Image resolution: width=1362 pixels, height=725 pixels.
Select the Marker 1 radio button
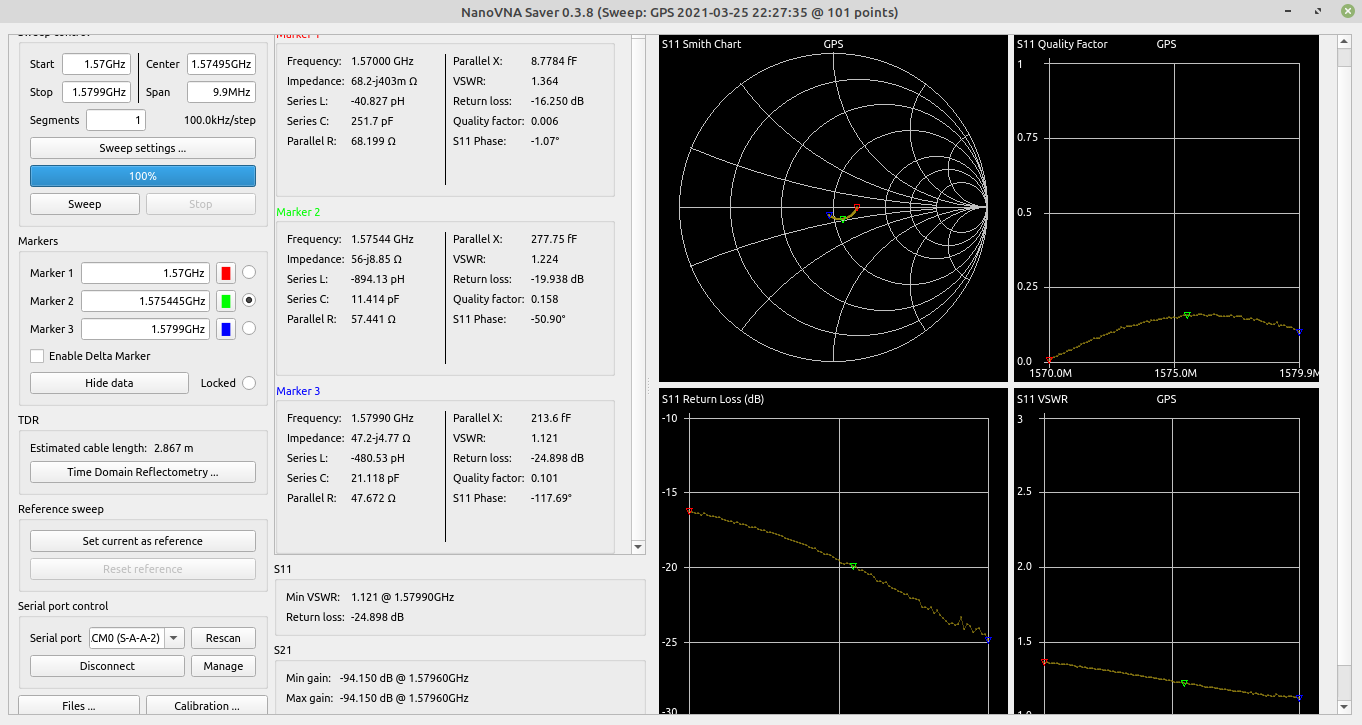click(249, 272)
